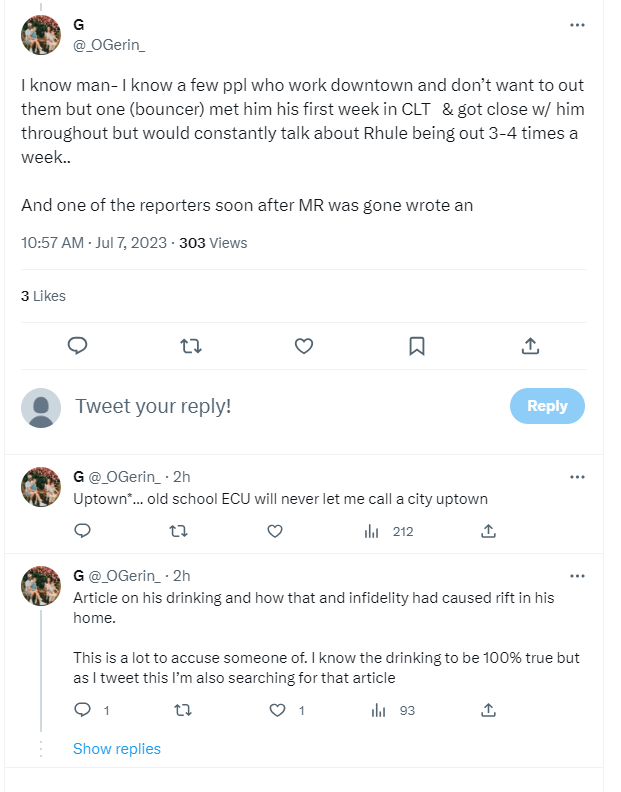
Task: Reply to the main tweet via comment icon
Action: [x=78, y=345]
